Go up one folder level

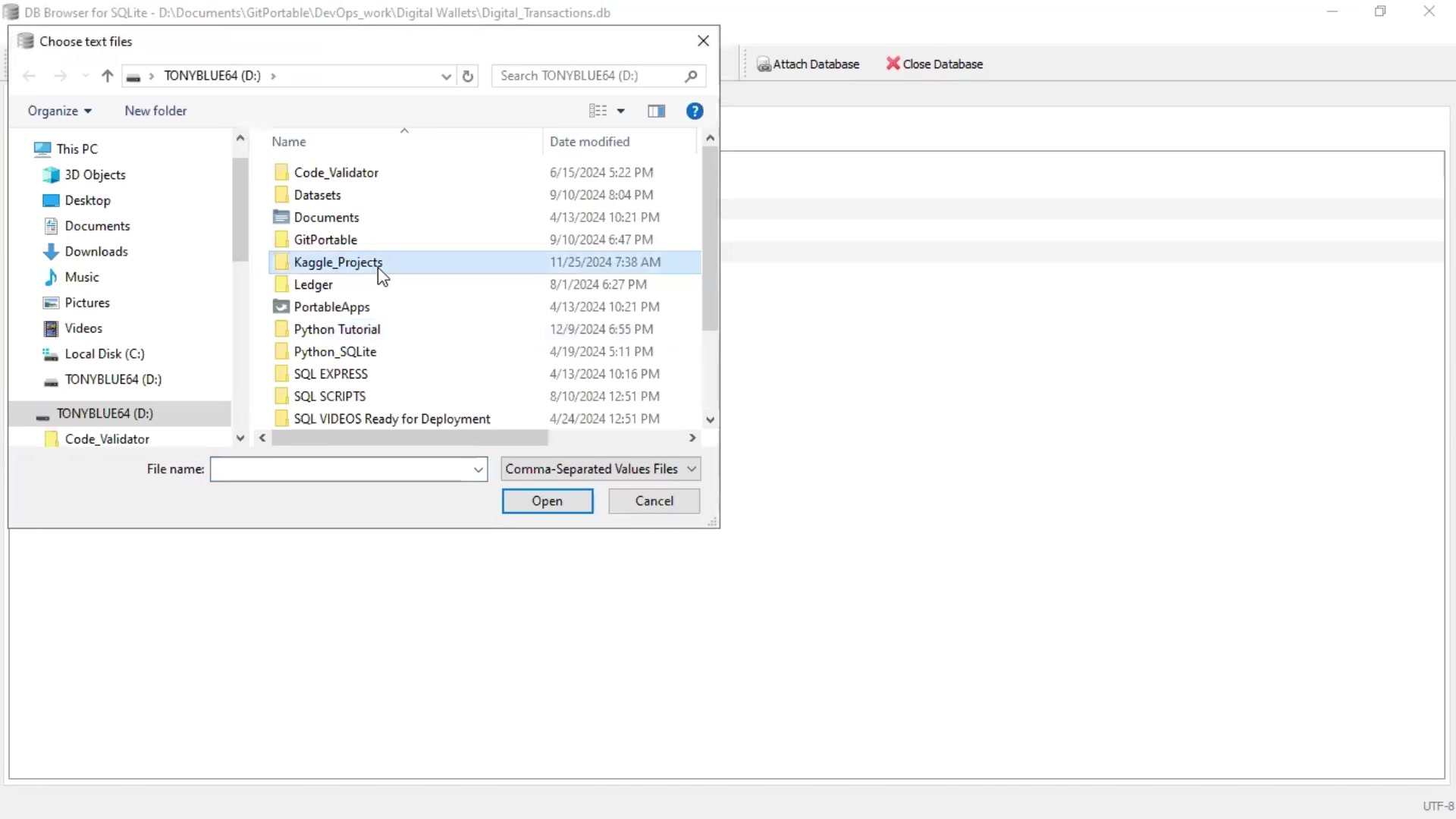(107, 76)
